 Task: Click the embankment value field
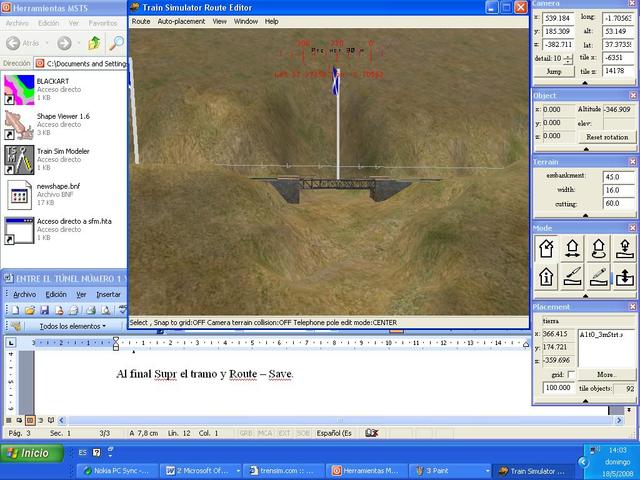point(615,176)
